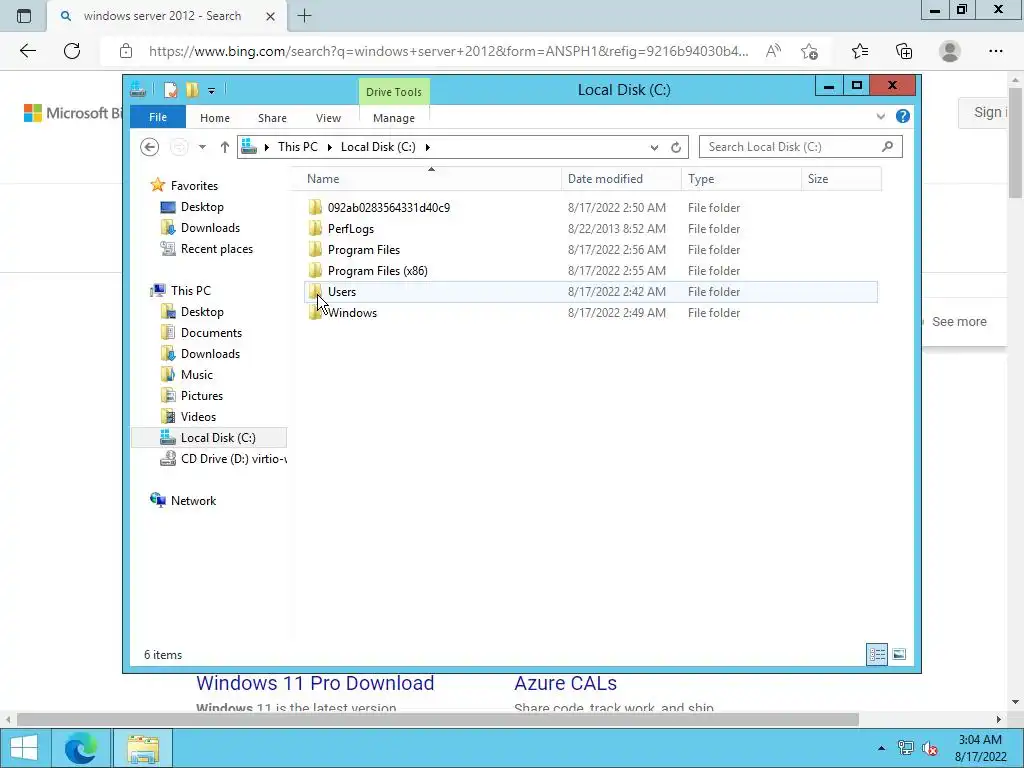Screen dimensions: 1024x768
Task: Open Explorer help question mark
Action: 903,116
